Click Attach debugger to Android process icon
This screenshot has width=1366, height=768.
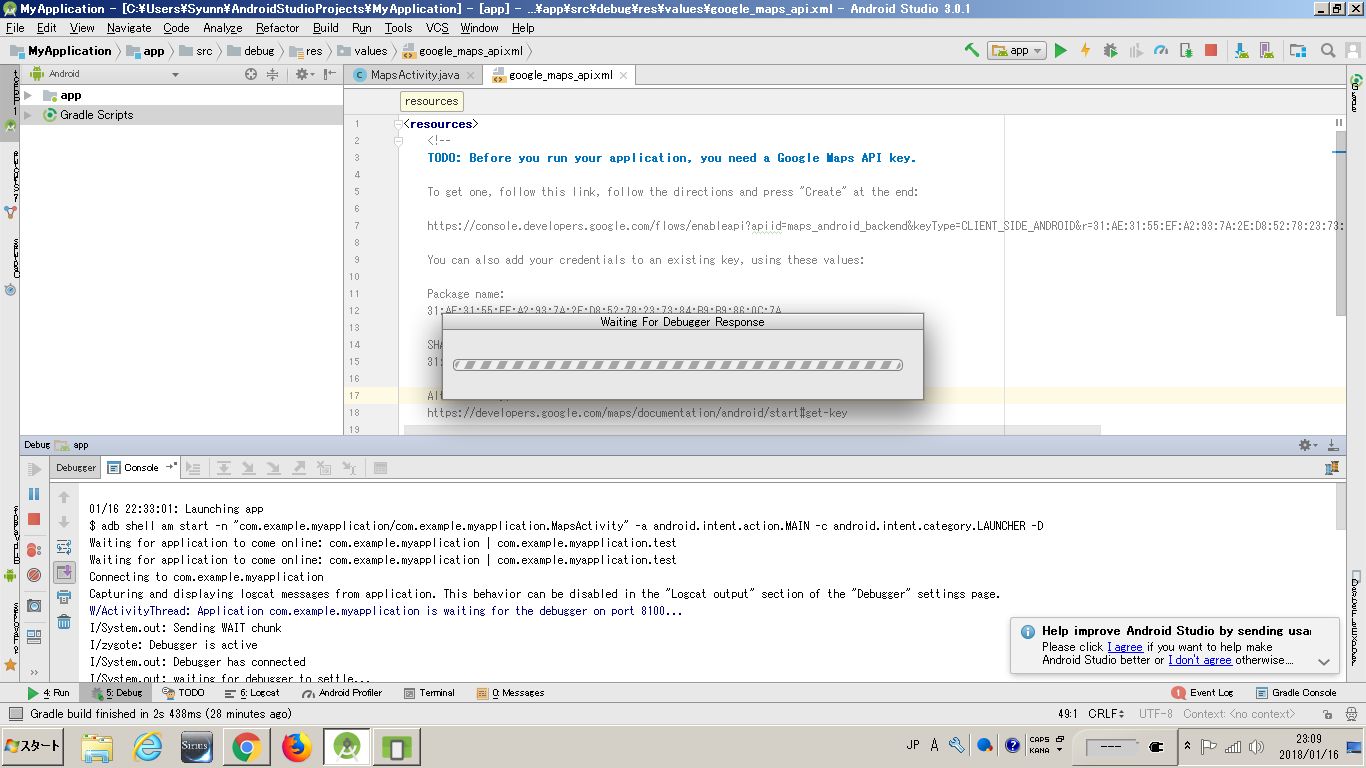click(1186, 50)
